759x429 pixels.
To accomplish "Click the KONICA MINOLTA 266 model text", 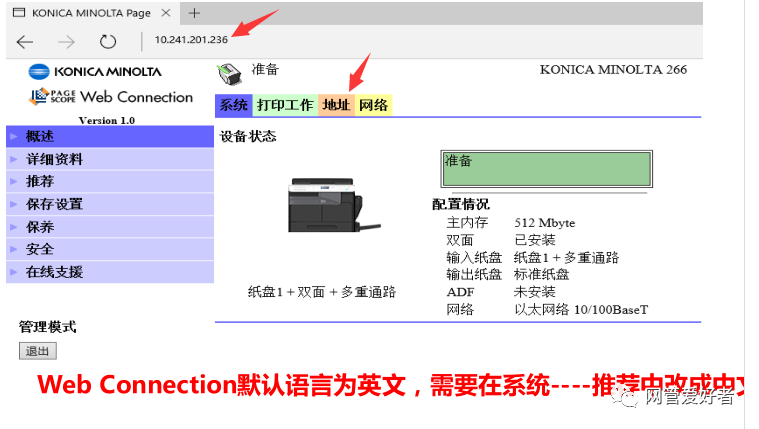I will [x=613, y=70].
